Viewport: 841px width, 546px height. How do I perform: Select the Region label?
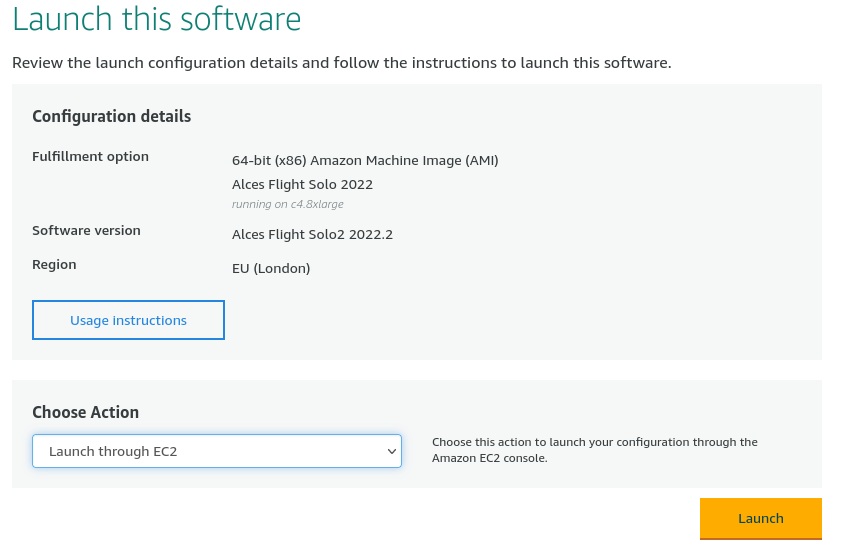(x=54, y=265)
